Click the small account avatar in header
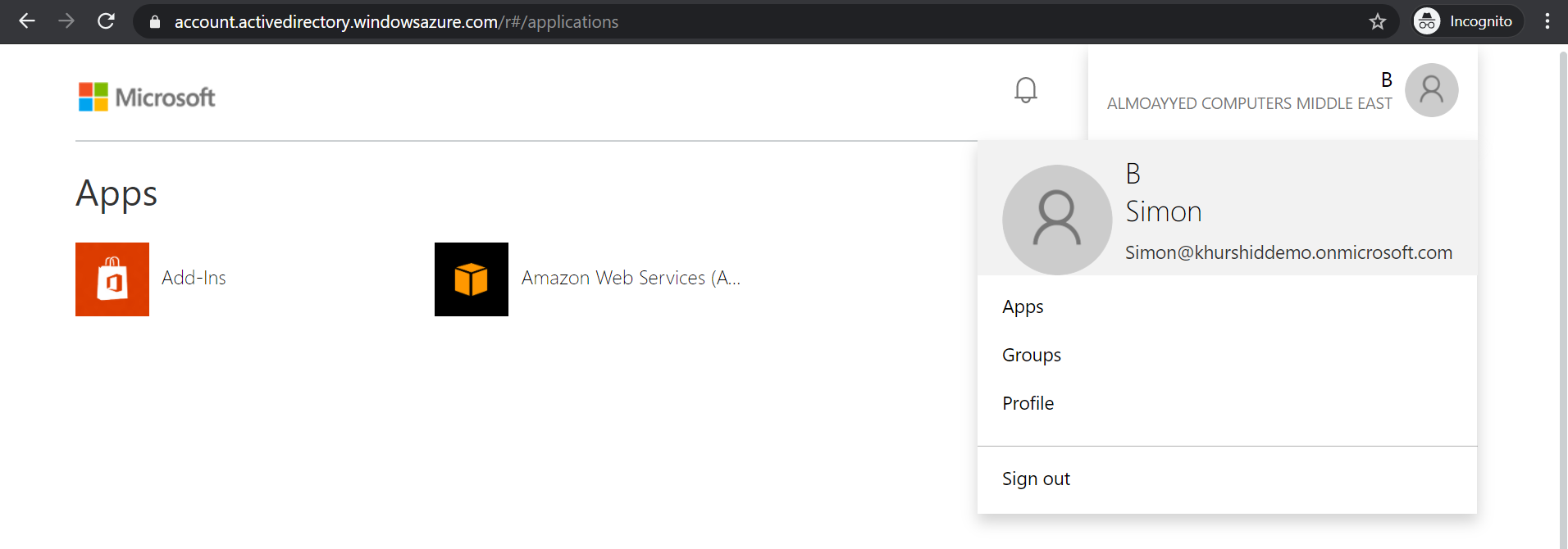This screenshot has height=549, width=1568. click(x=1431, y=90)
